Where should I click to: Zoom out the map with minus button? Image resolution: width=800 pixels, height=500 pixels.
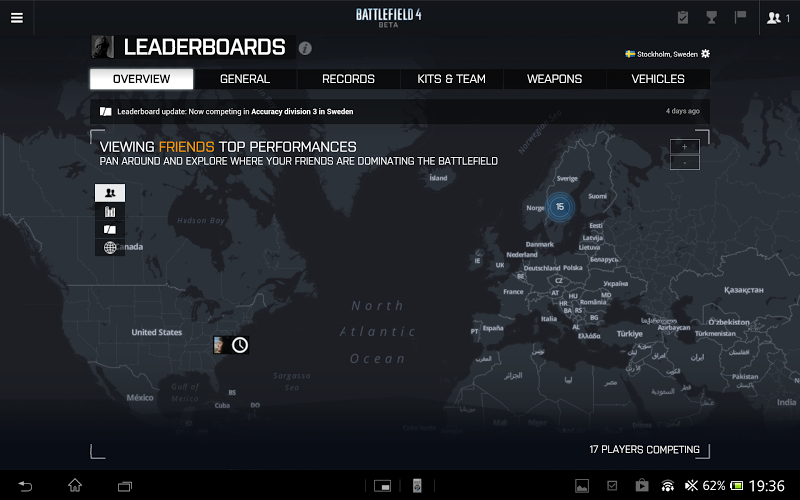click(x=685, y=162)
